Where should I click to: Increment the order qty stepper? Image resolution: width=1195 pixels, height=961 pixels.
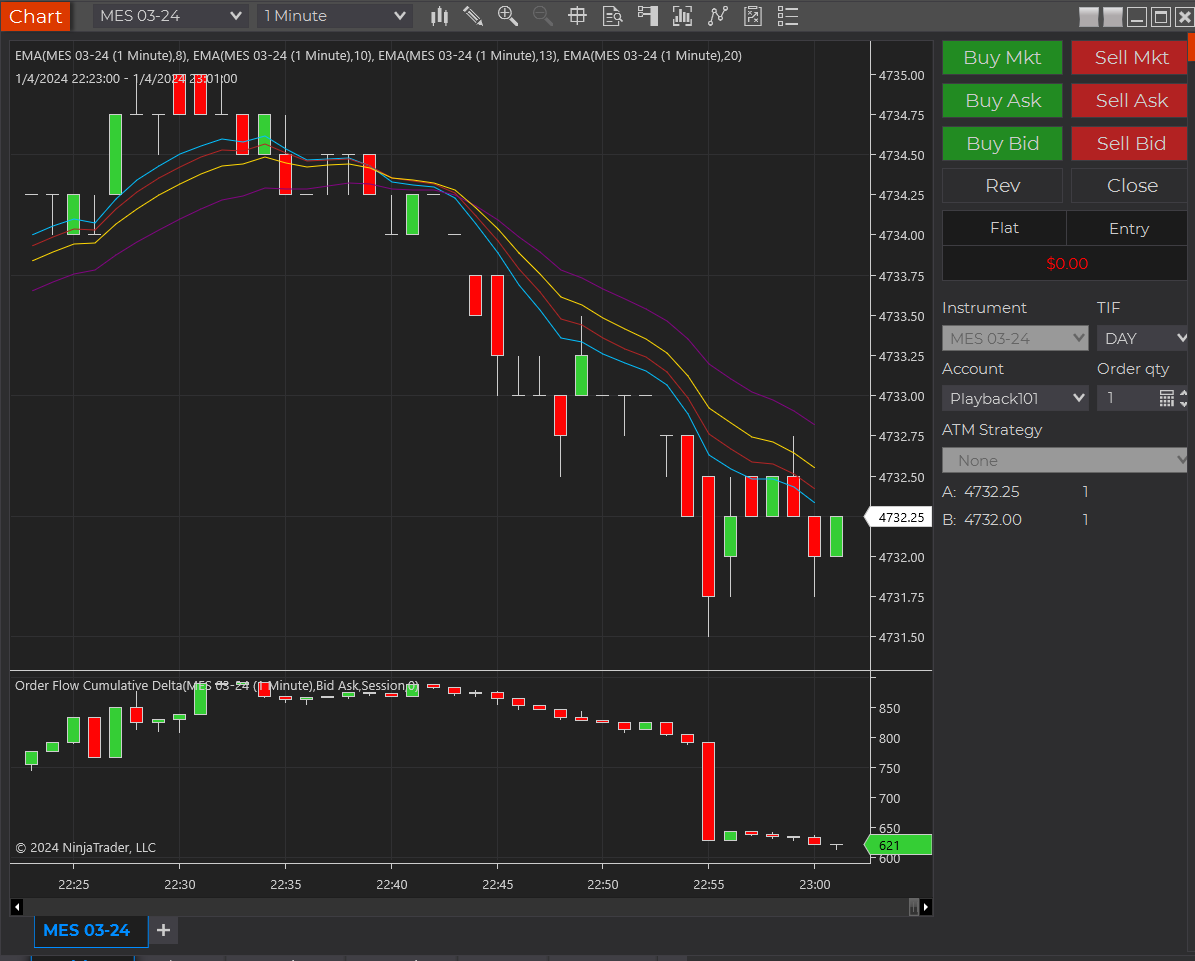coord(1183,392)
